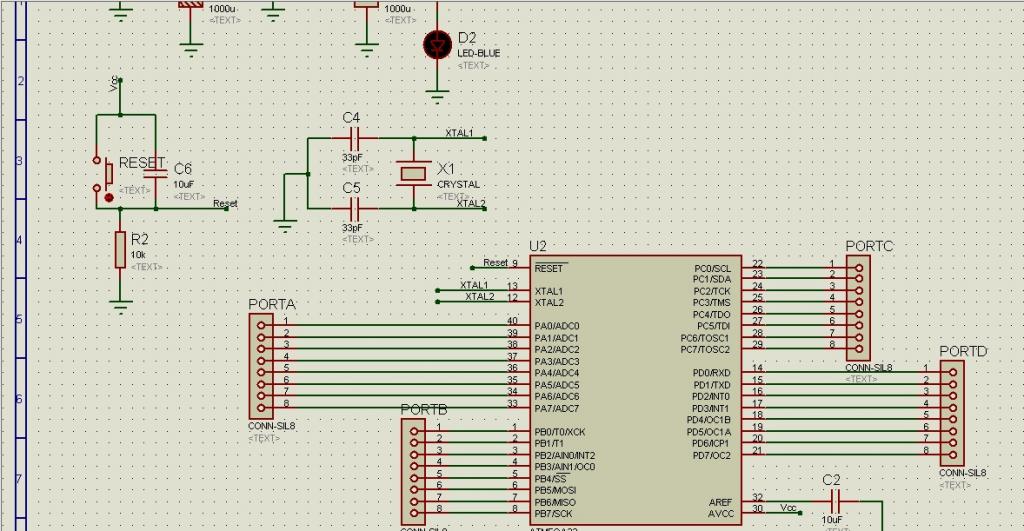Select capacitor C4 symbol

354,138
